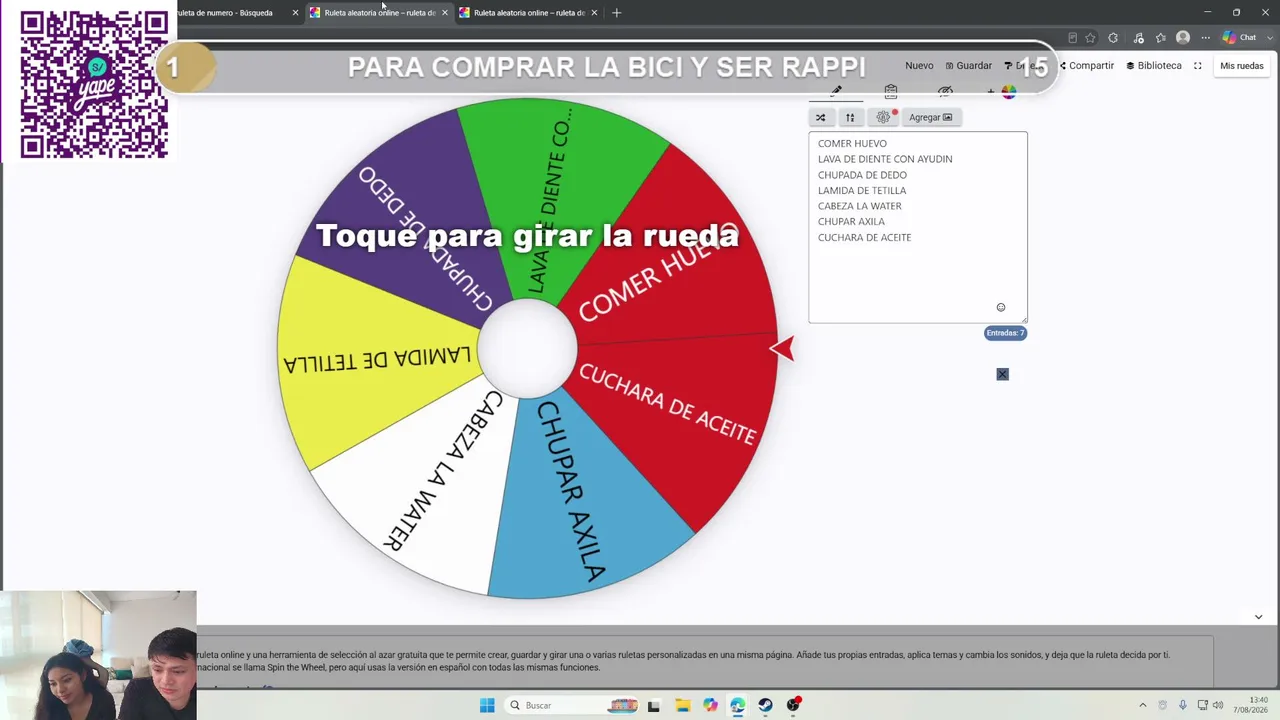Screen dimensions: 1280x720
Task: Click the purple CHUPADA DE DEDO wheel slice
Action: tap(400, 215)
